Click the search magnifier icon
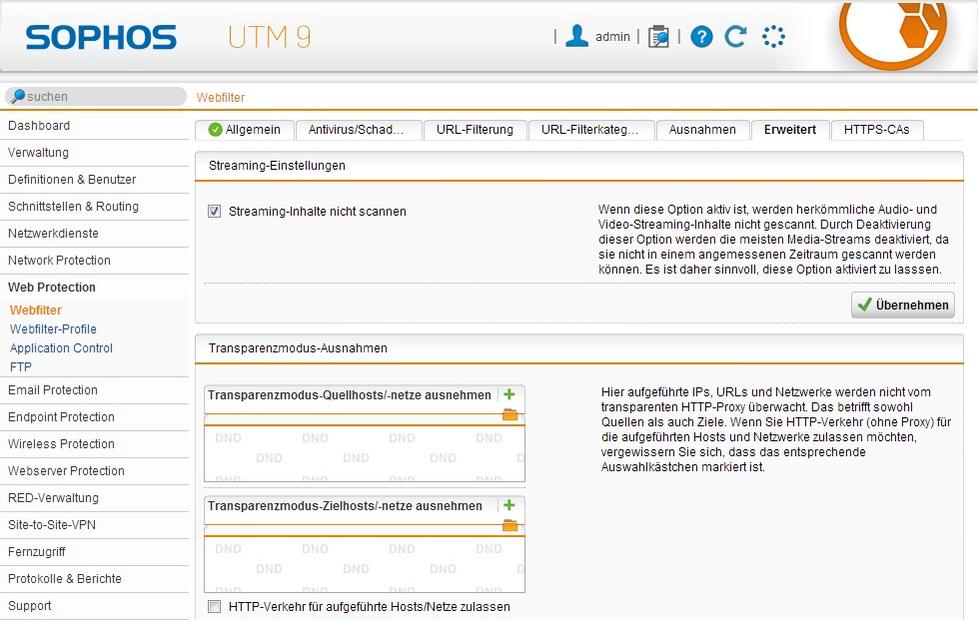The width and height of the screenshot is (978, 620). (x=17, y=96)
